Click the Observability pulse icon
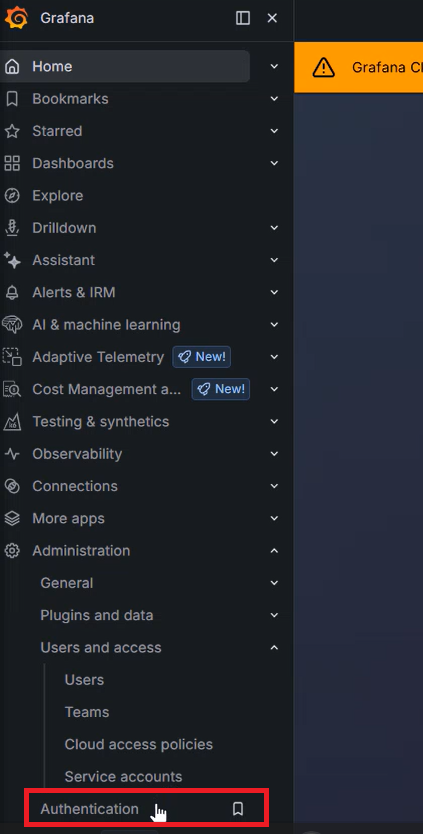This screenshot has width=423, height=834. [x=12, y=454]
